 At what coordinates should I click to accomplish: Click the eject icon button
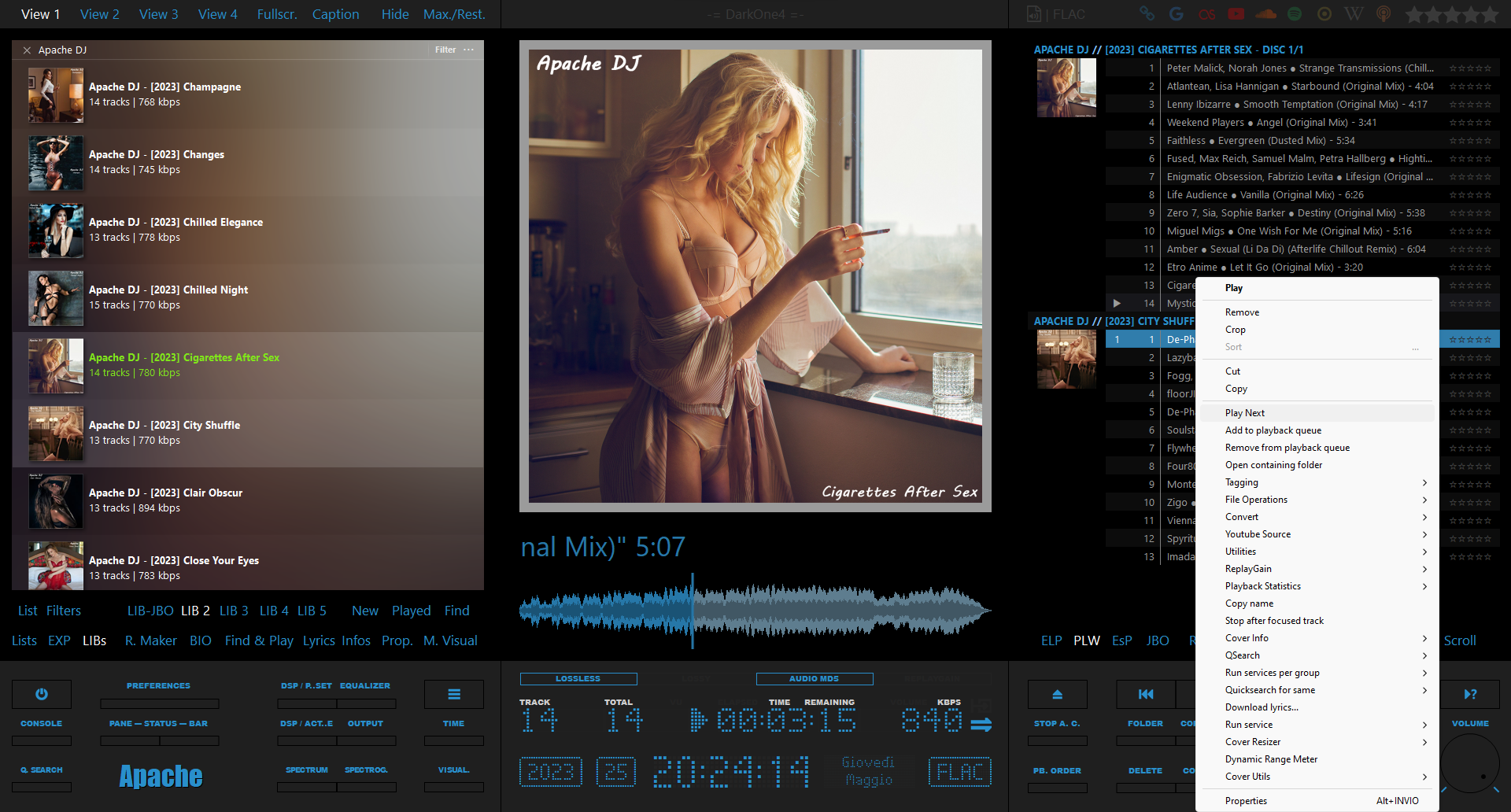coord(1058,694)
